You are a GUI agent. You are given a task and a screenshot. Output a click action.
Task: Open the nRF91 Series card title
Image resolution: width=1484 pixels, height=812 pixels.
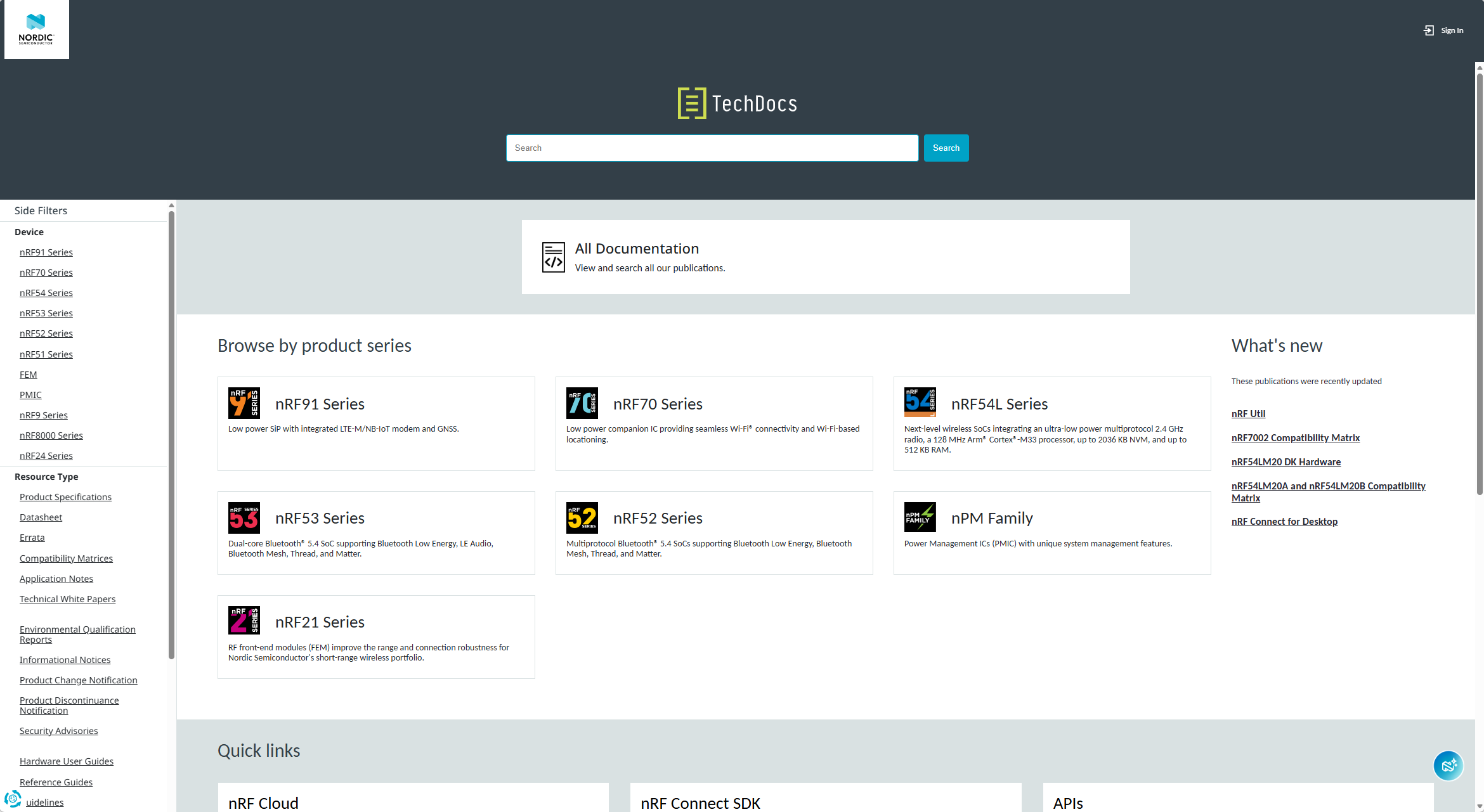(x=320, y=404)
